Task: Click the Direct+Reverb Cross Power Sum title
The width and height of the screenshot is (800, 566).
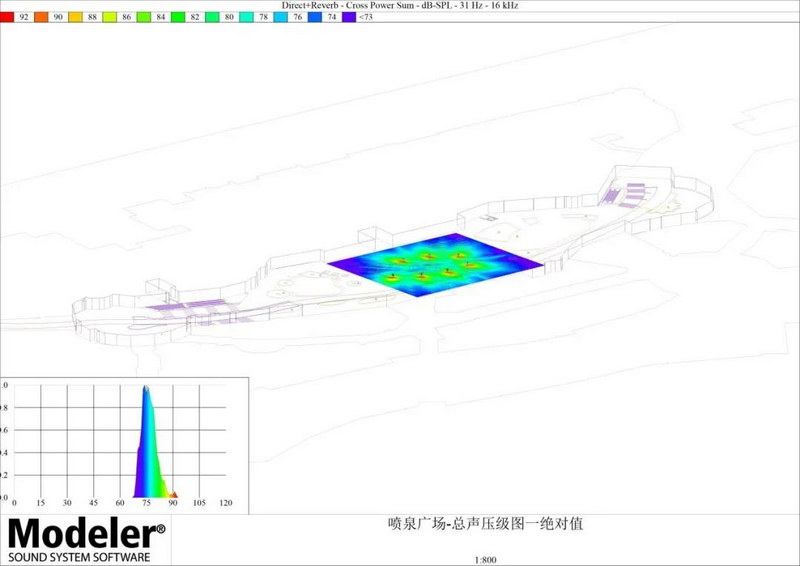Action: [399, 5]
